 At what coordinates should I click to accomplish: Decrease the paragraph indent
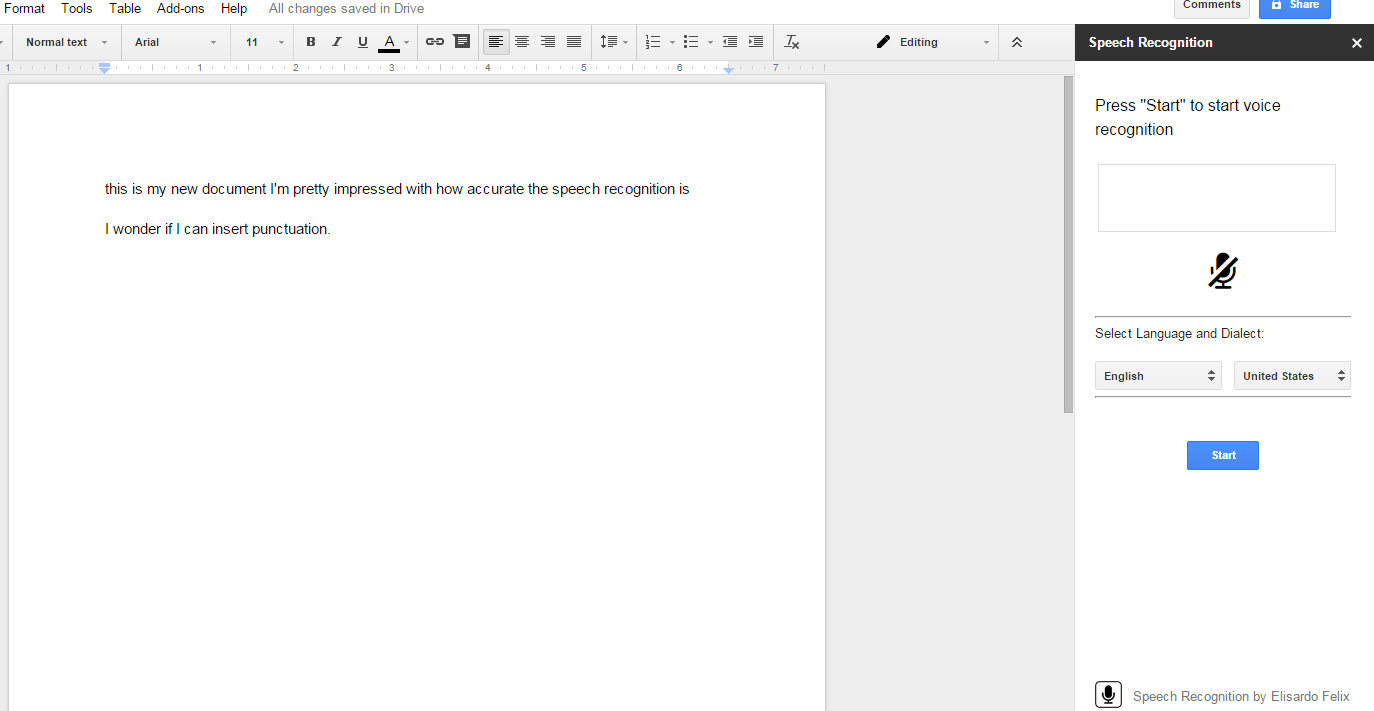pyautogui.click(x=730, y=42)
